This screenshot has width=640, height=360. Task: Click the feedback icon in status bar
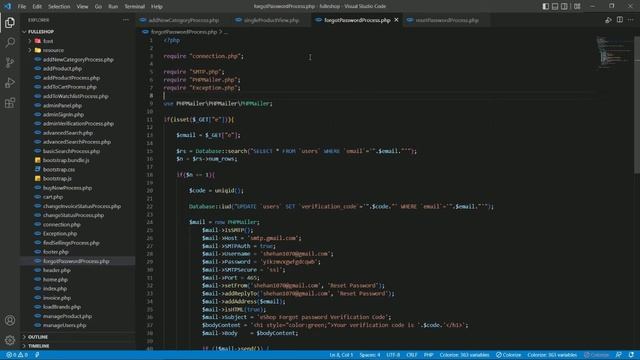[619, 355]
